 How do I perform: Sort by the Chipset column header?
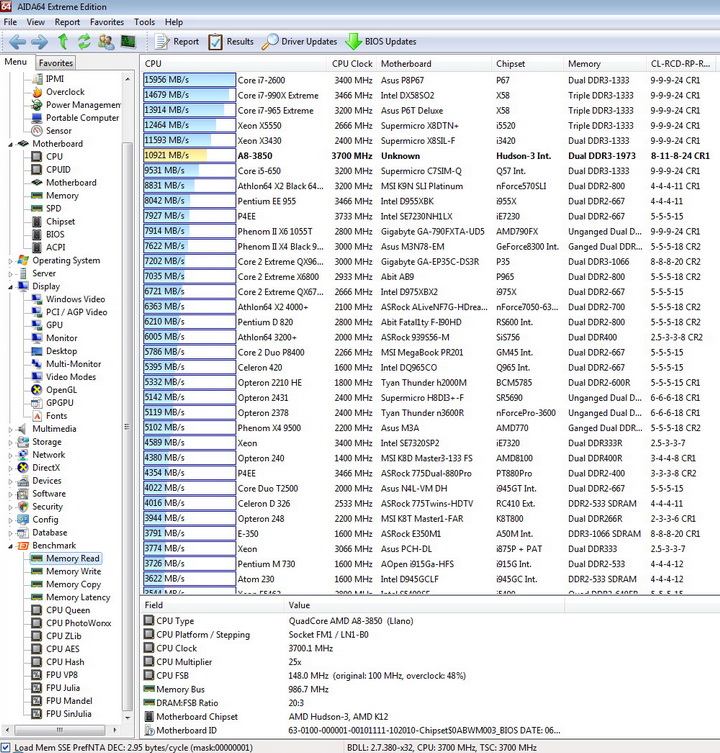527,63
